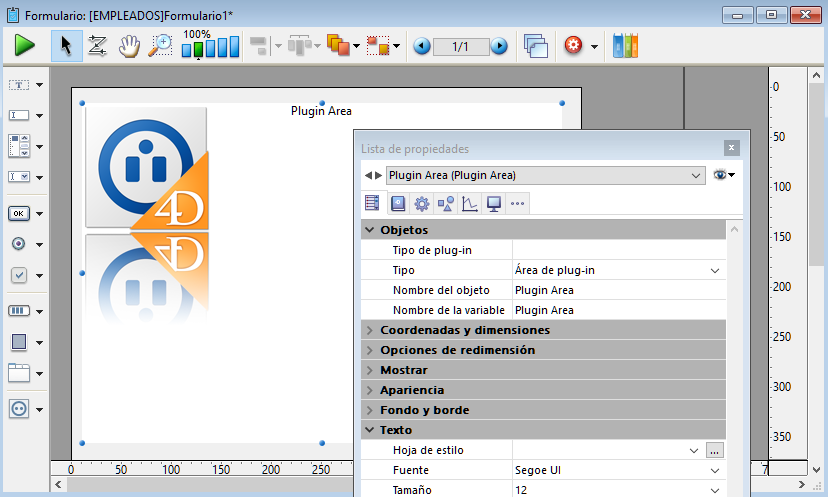The image size is (828, 497).
Task: Switch to the gear actions property tab
Action: click(421, 204)
